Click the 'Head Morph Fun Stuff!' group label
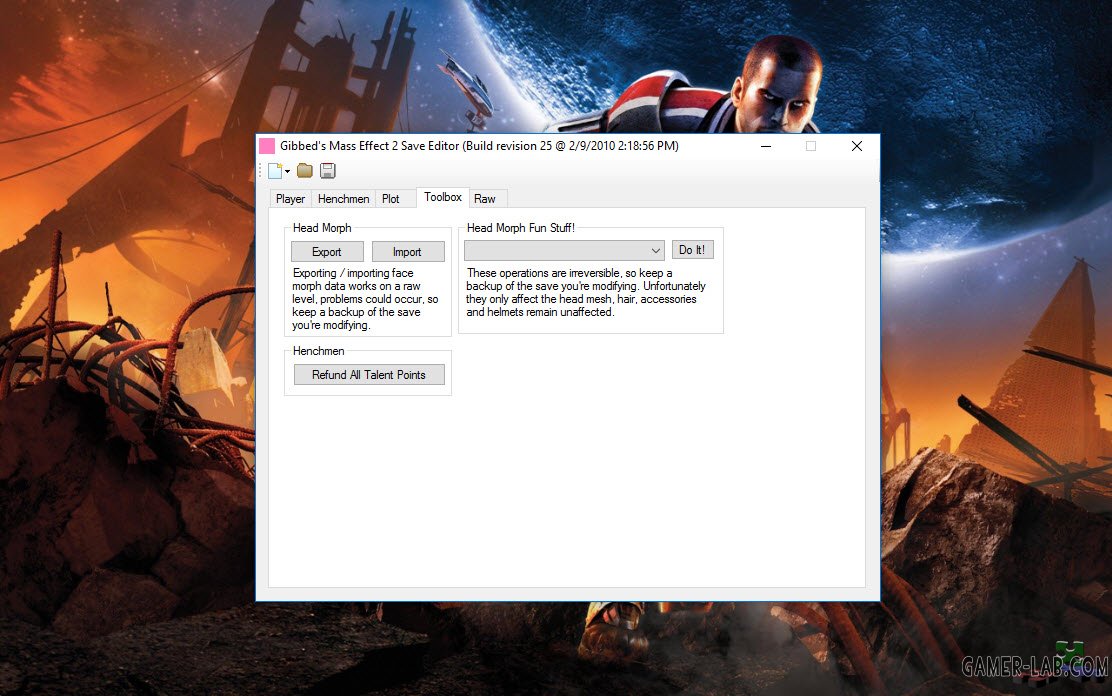 (x=521, y=228)
